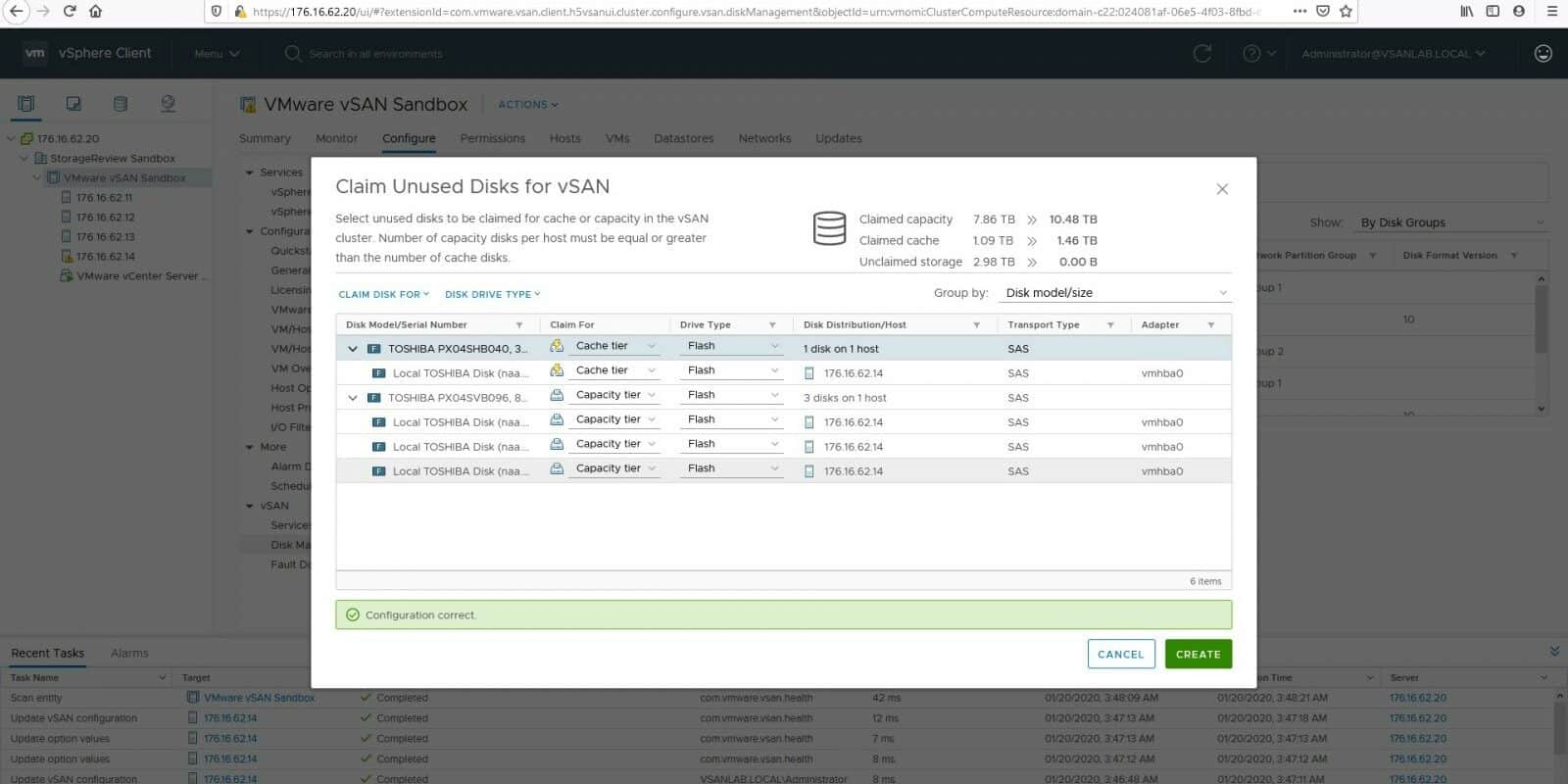Click the filter icon on Adapter column

(1211, 325)
